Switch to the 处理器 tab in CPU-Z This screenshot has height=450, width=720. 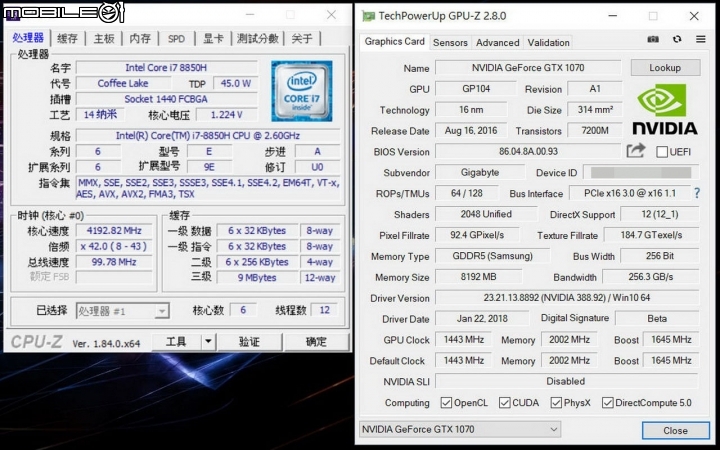coord(28,38)
